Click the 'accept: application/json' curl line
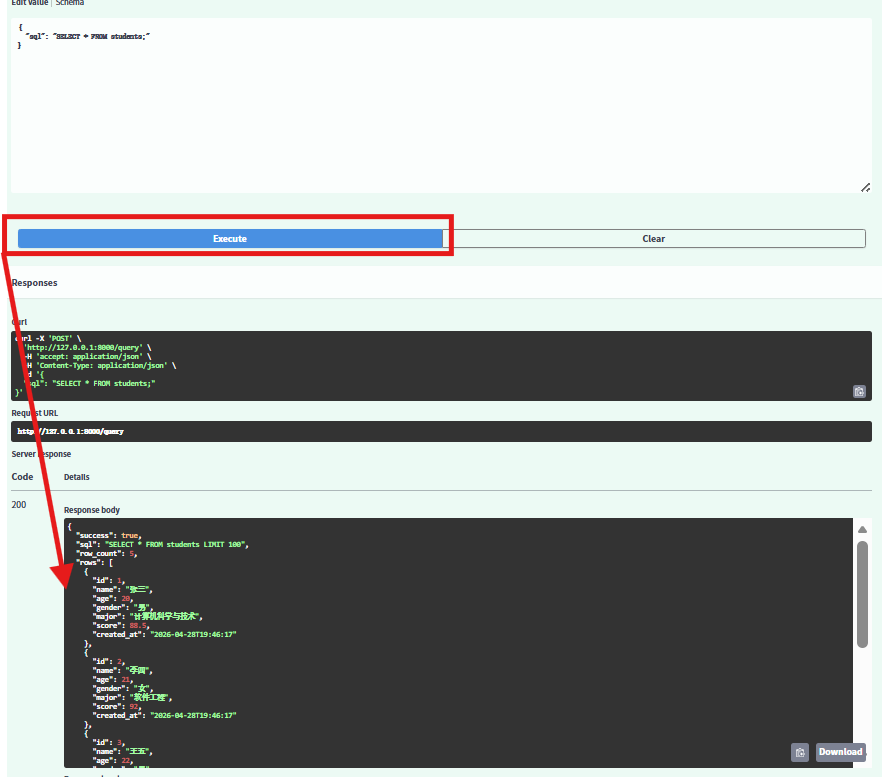 (88, 357)
